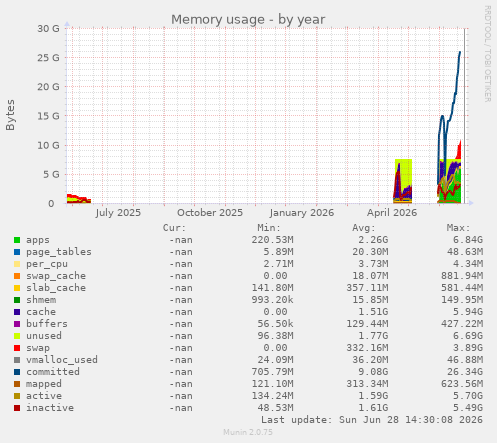Viewport: 497px width, 443px height.
Task: Click the 'swap' legend label
Action: 38,348
